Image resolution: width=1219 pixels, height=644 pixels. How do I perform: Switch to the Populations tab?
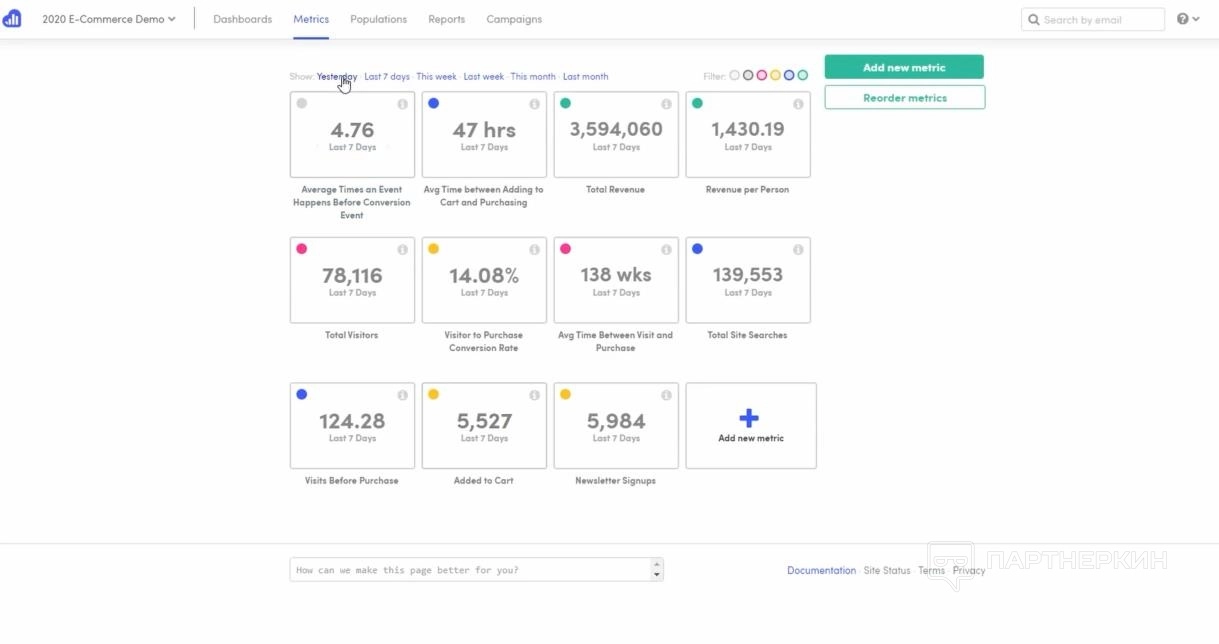point(378,19)
